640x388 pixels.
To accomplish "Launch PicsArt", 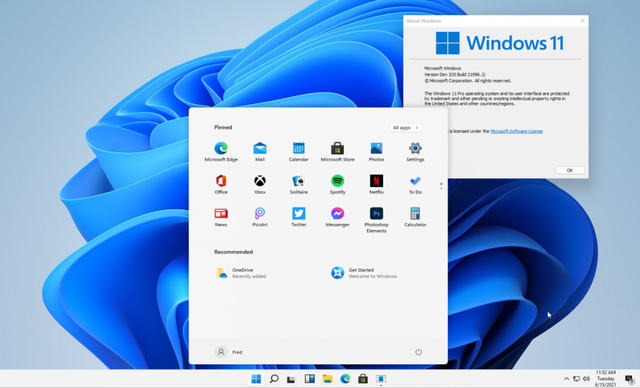I will pyautogui.click(x=260, y=217).
